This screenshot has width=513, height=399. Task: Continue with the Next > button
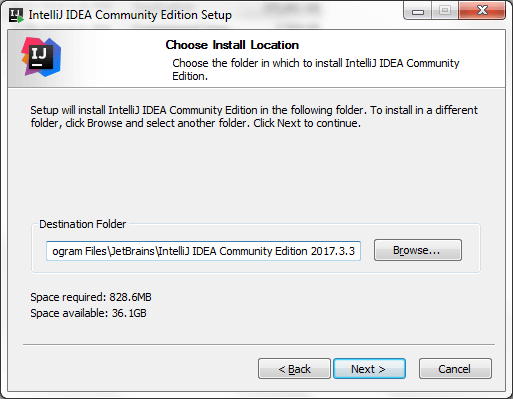point(369,369)
